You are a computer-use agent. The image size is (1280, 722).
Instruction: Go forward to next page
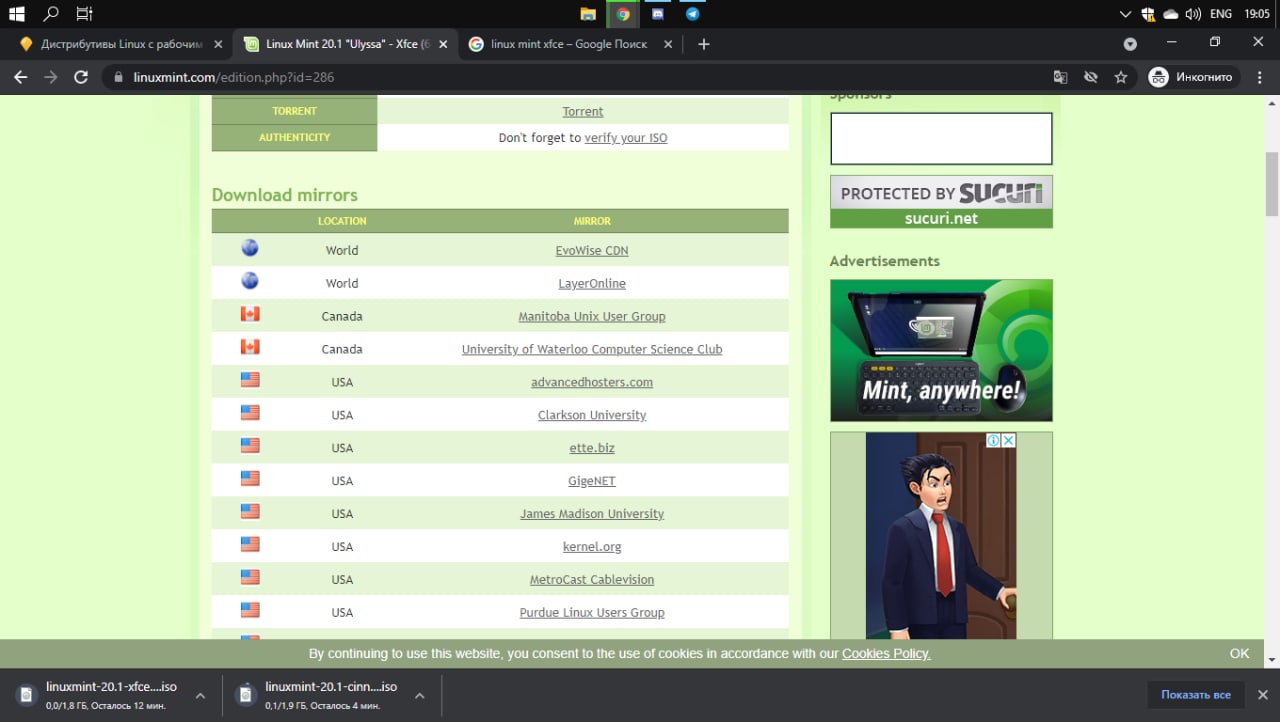pos(51,77)
